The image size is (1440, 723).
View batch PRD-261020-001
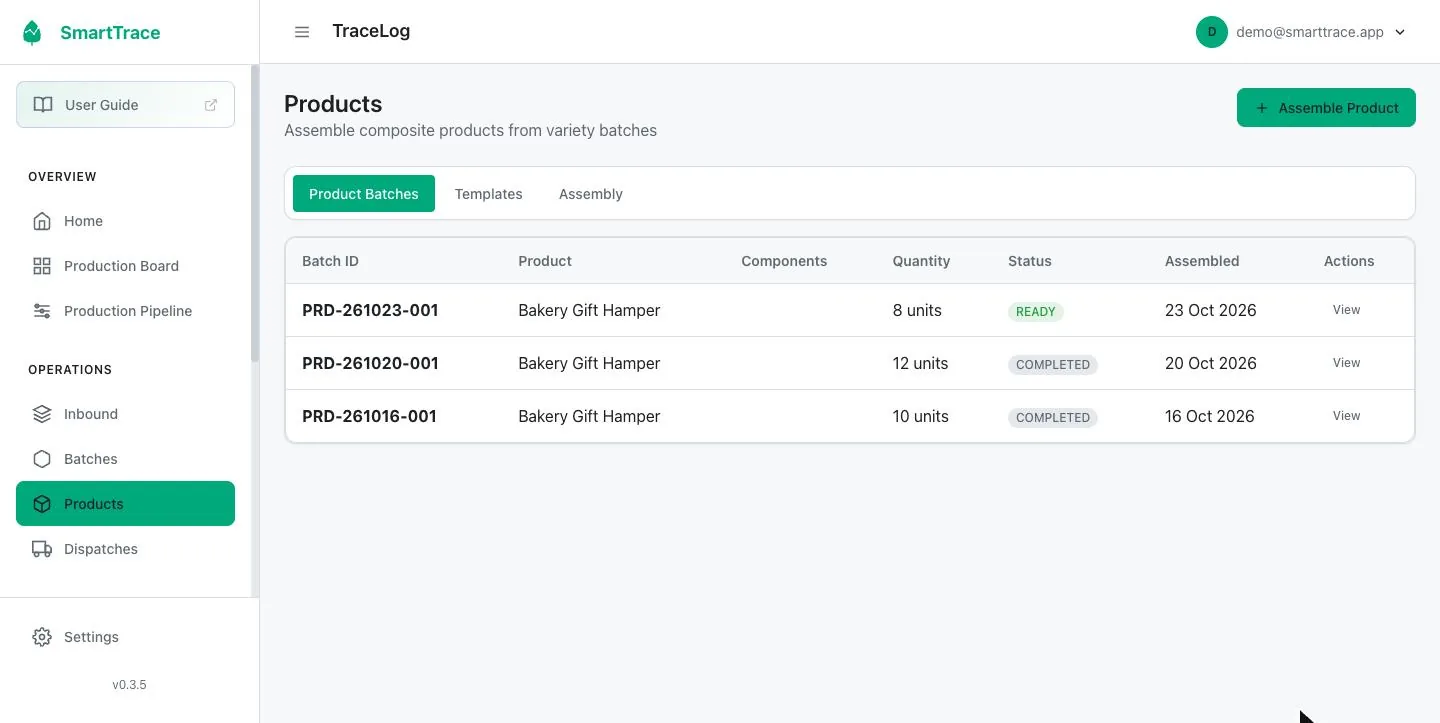tap(1347, 363)
